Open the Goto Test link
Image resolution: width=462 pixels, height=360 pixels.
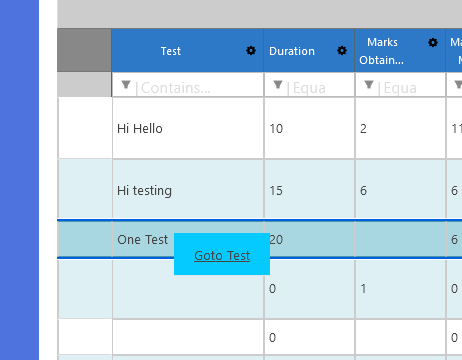[222, 256]
